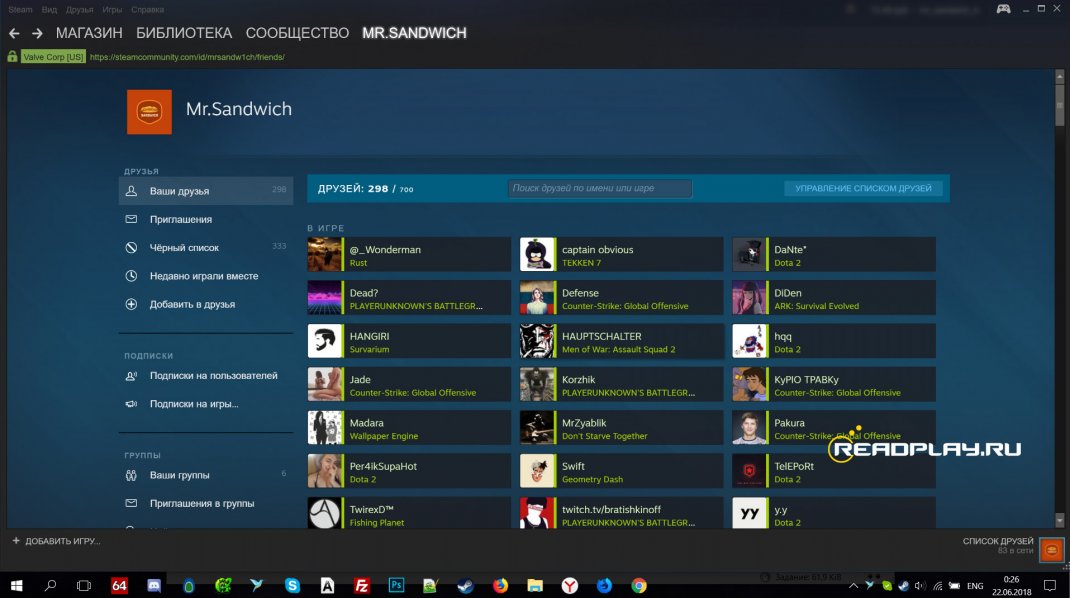The height and width of the screenshot is (598, 1070).
Task: Click the clock icon for Недавно играли вместе
Action: (131, 276)
